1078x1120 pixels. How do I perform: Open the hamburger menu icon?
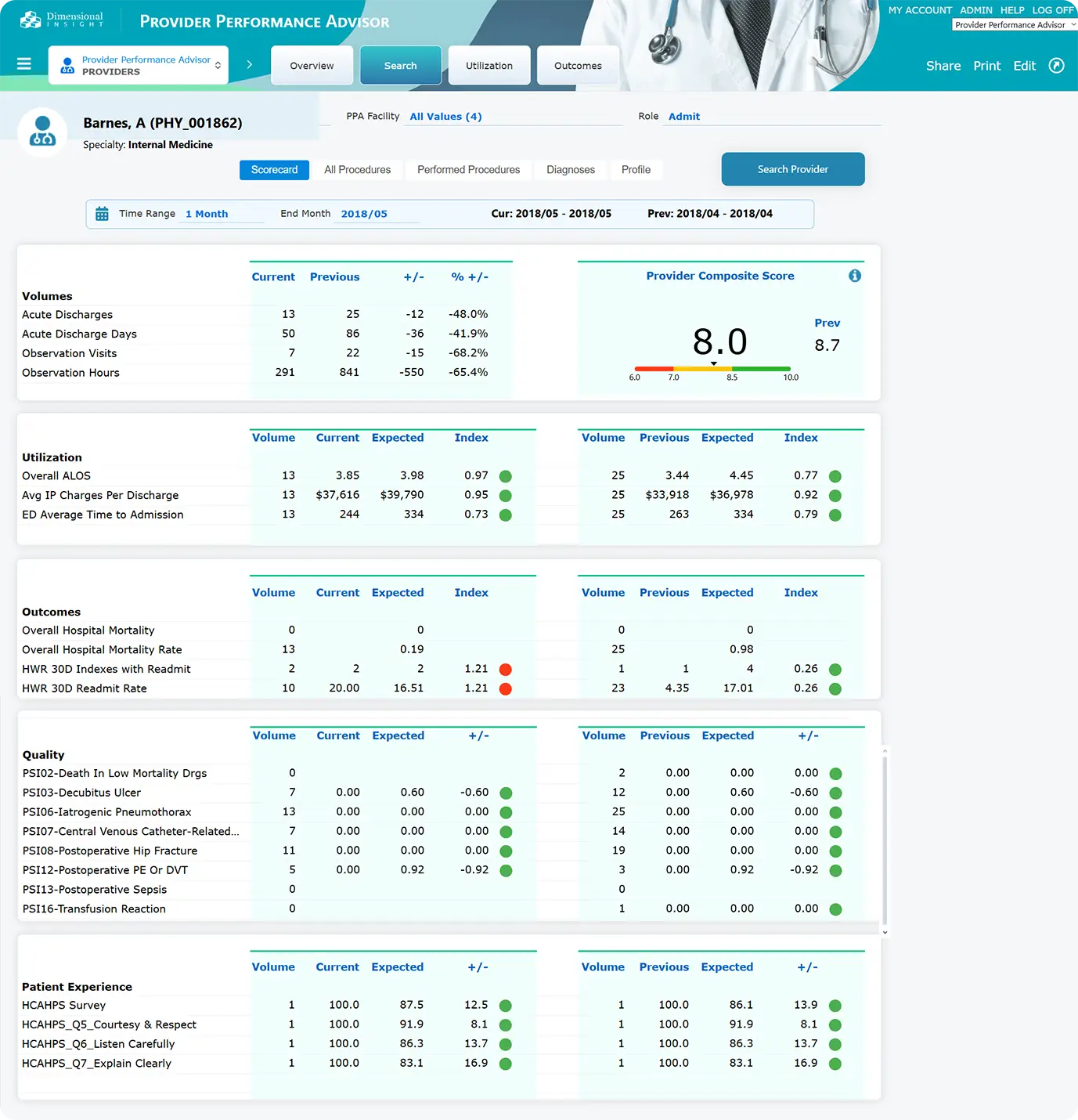[x=24, y=64]
